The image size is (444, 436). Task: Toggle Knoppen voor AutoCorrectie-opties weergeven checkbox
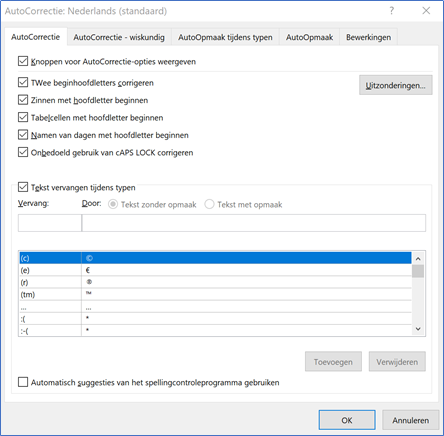pos(23,61)
